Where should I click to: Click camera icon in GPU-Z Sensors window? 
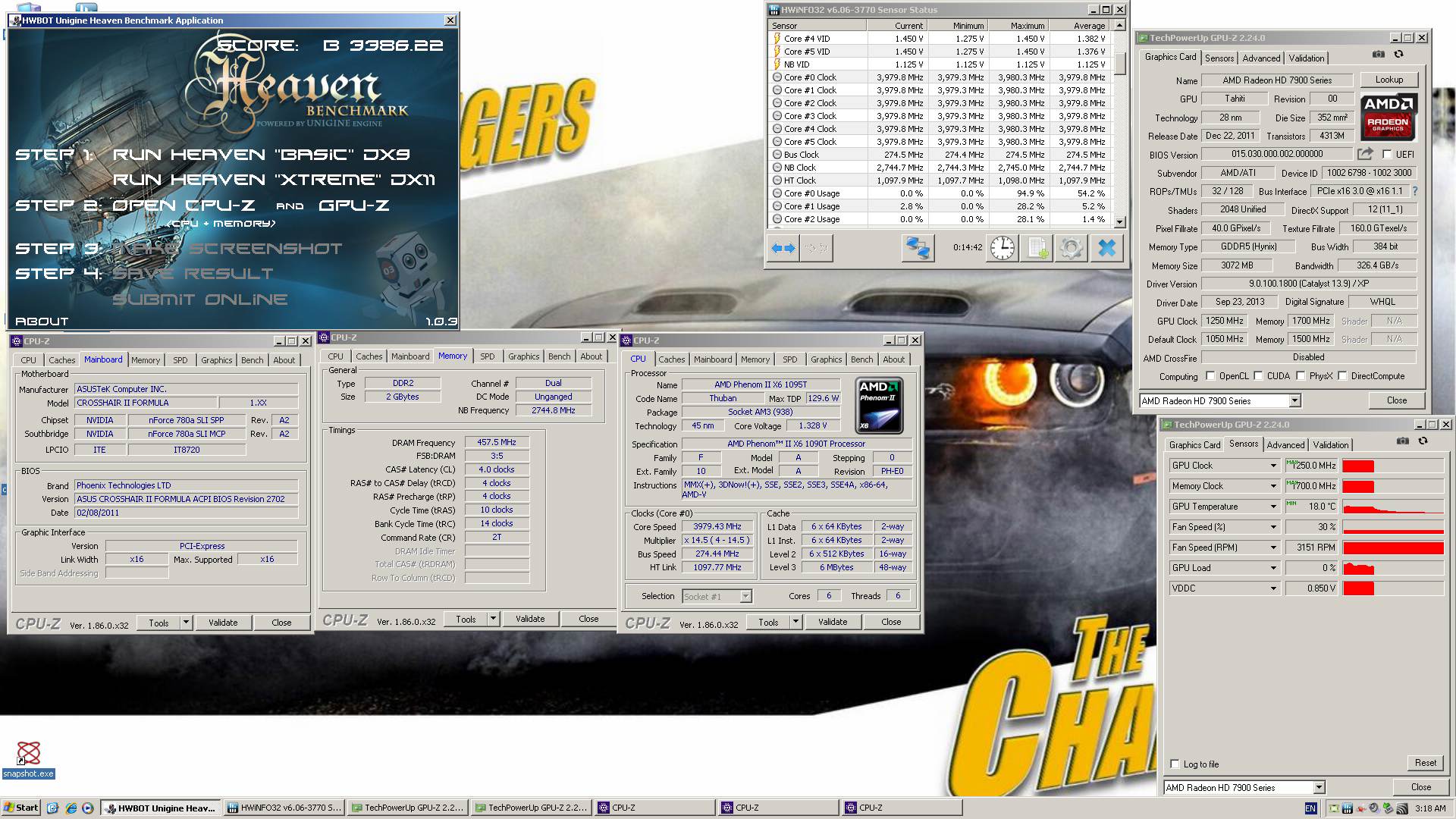(x=1403, y=441)
